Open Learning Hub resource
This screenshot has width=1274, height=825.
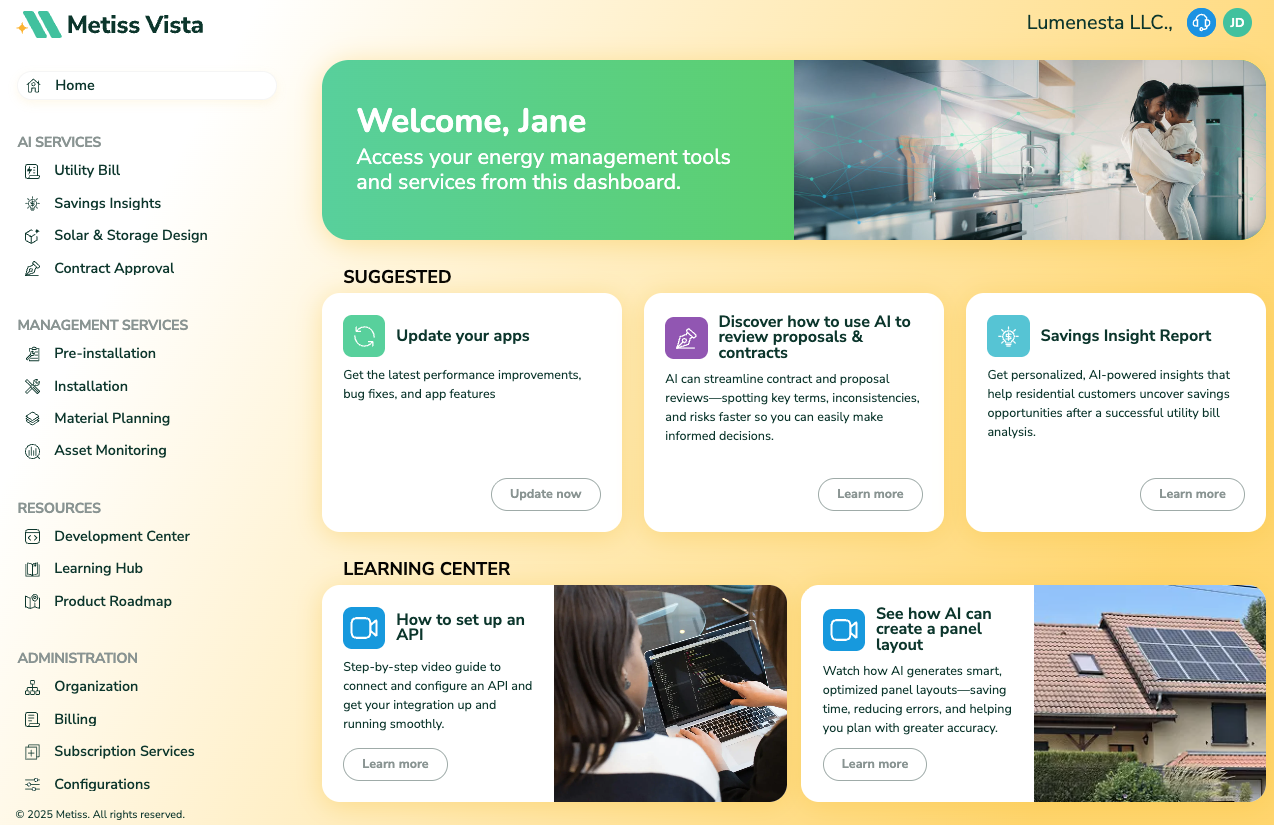[x=98, y=569]
